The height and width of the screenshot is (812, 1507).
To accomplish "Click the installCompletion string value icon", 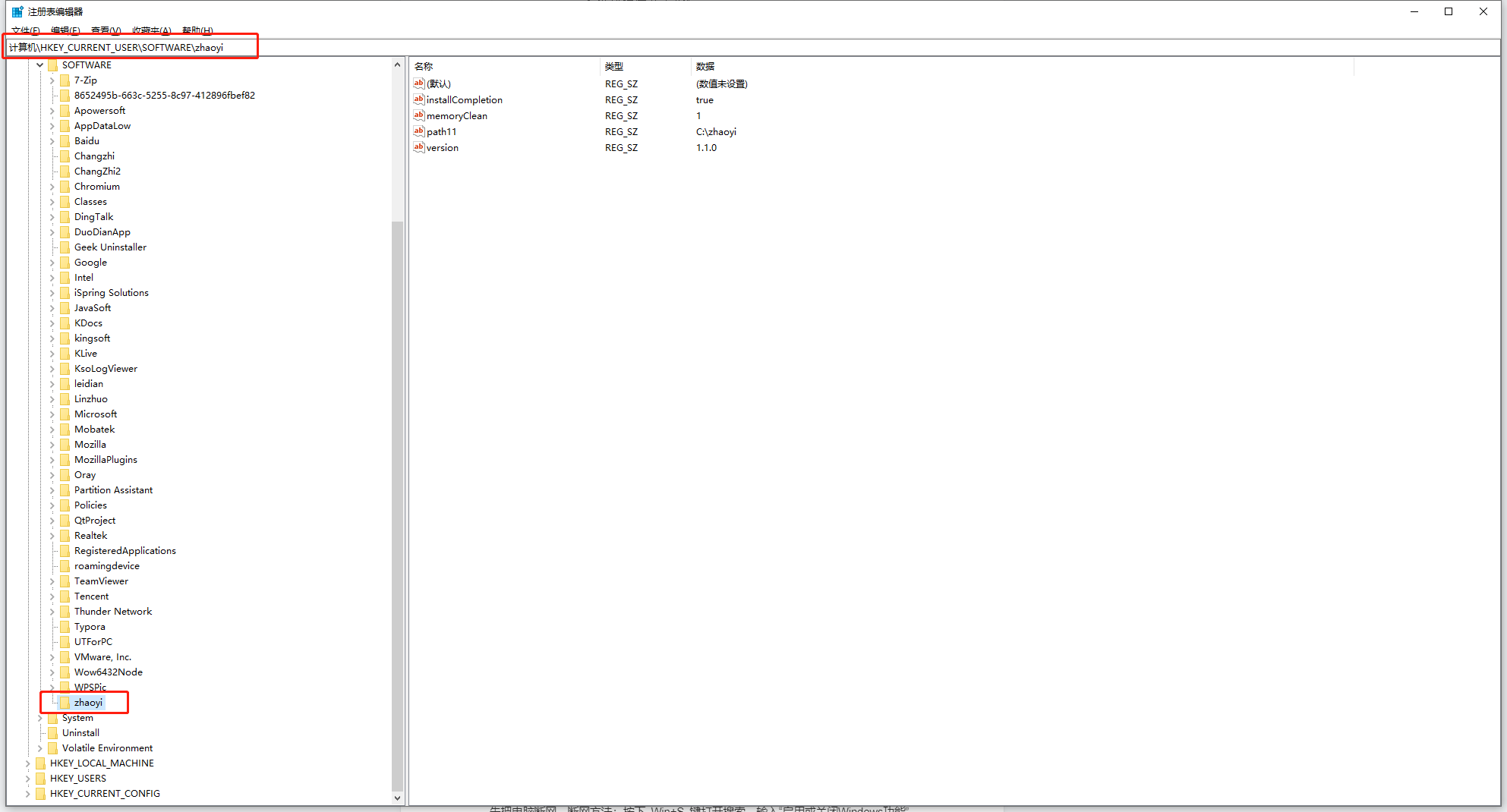I will 418,99.
